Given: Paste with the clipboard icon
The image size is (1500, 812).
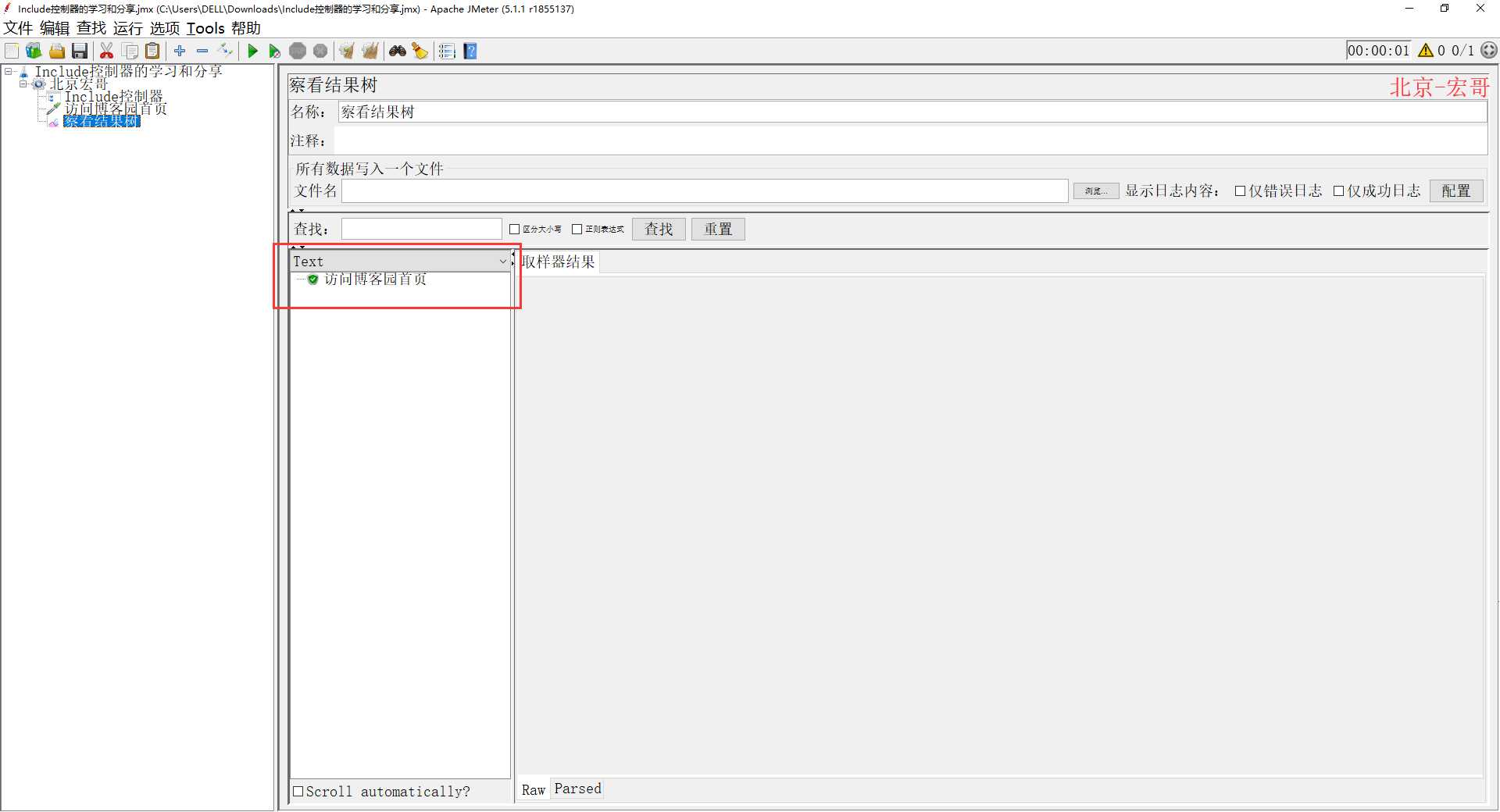Looking at the screenshot, I should [153, 51].
